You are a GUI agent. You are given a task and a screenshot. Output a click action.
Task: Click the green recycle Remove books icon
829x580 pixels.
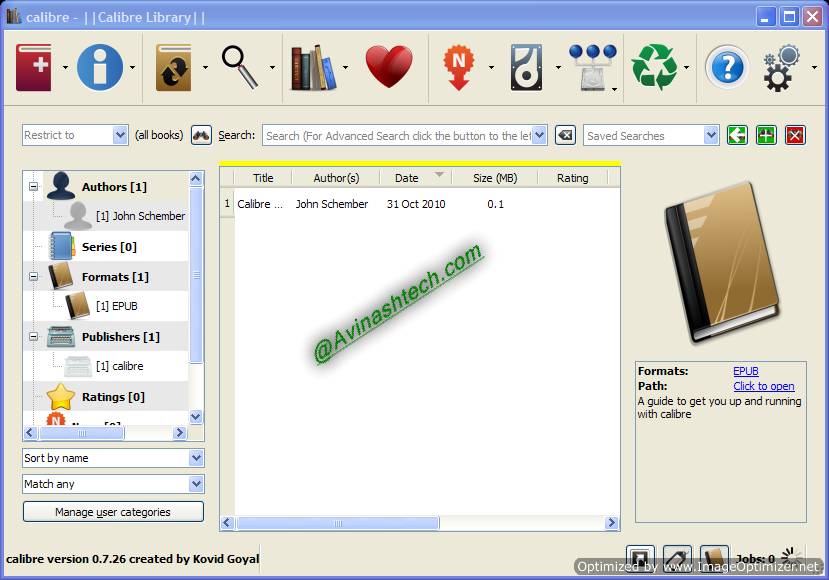click(654, 67)
